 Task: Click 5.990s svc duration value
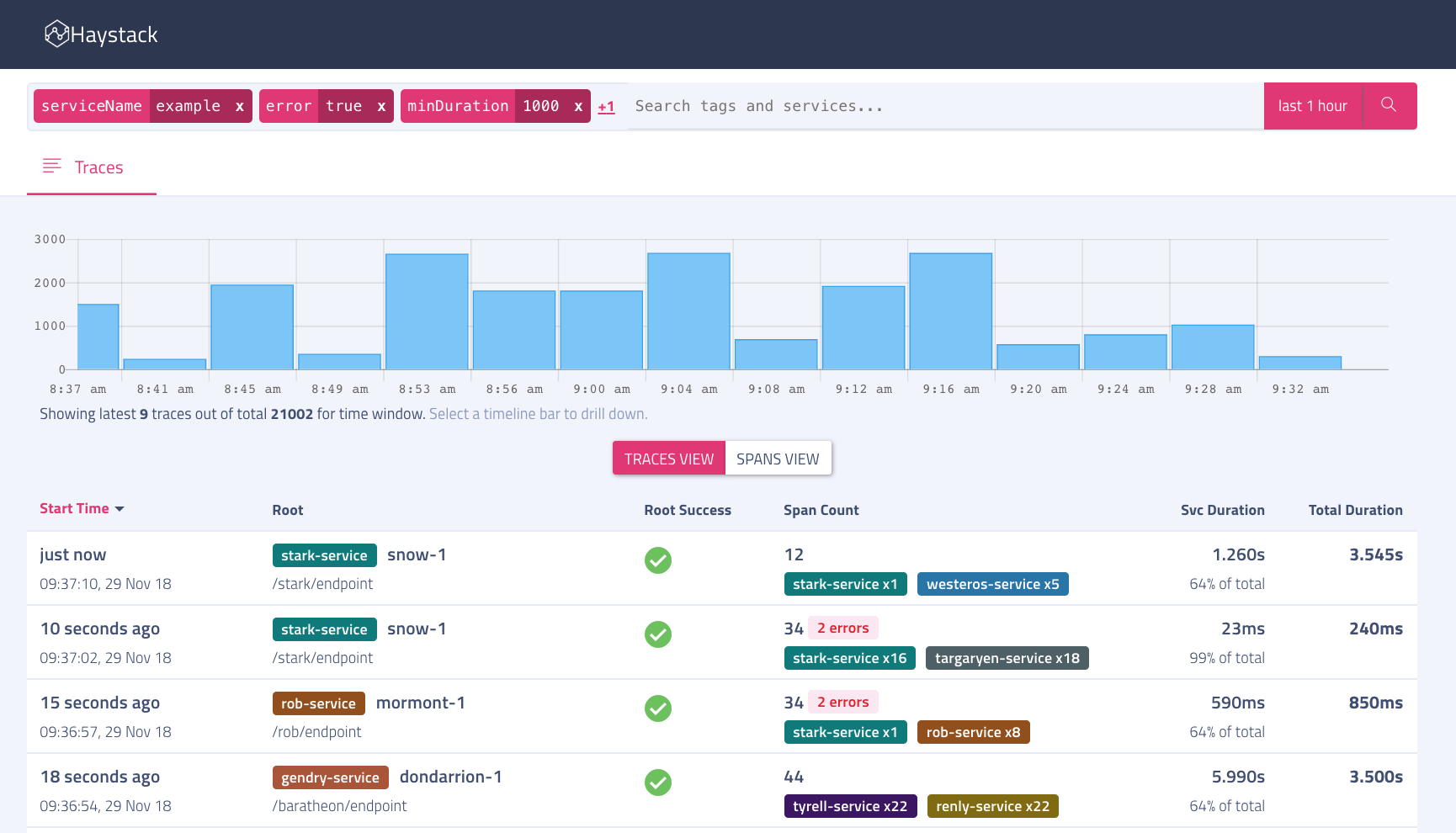pos(1238,777)
